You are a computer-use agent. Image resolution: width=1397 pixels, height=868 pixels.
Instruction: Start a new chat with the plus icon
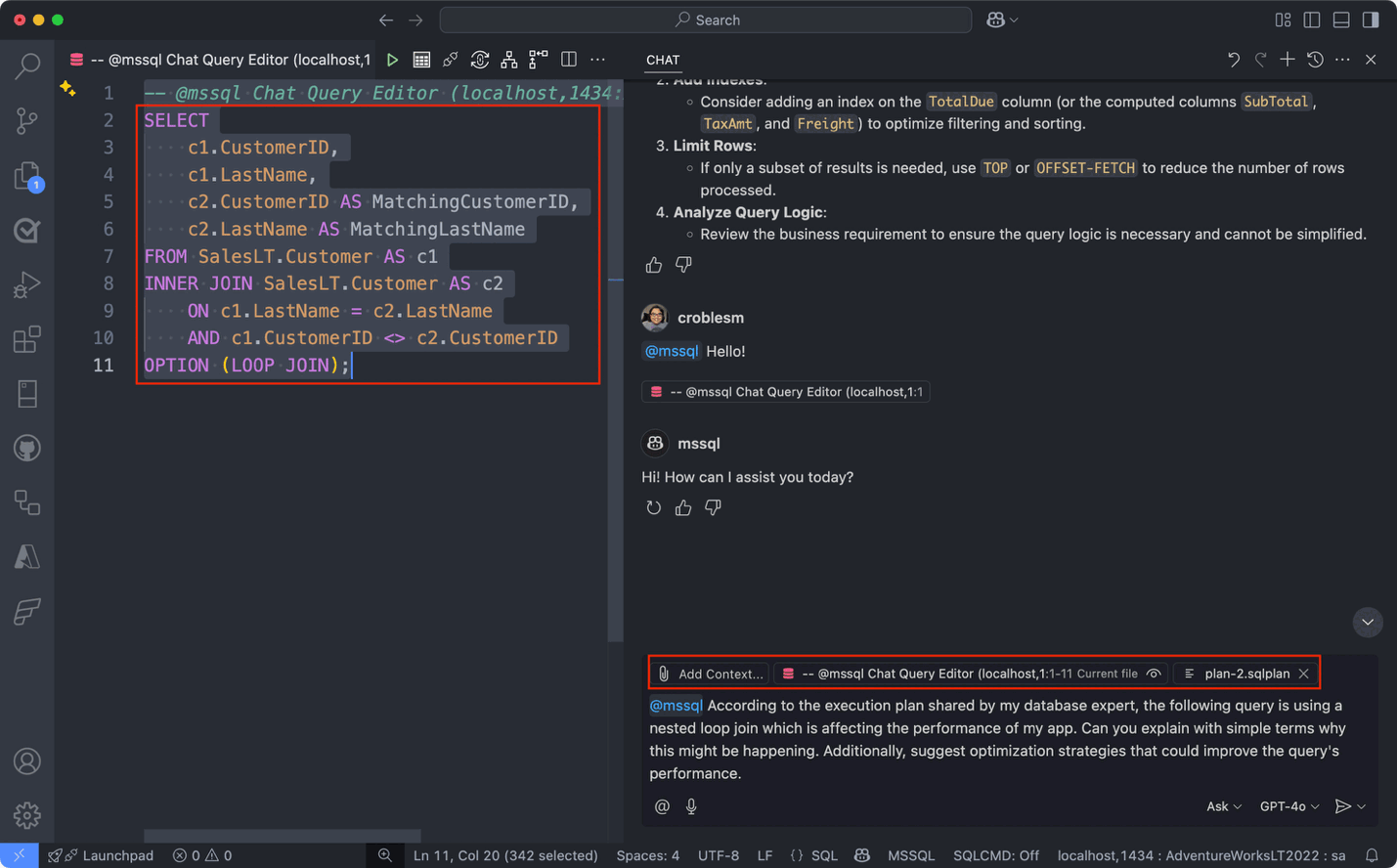tap(1288, 59)
